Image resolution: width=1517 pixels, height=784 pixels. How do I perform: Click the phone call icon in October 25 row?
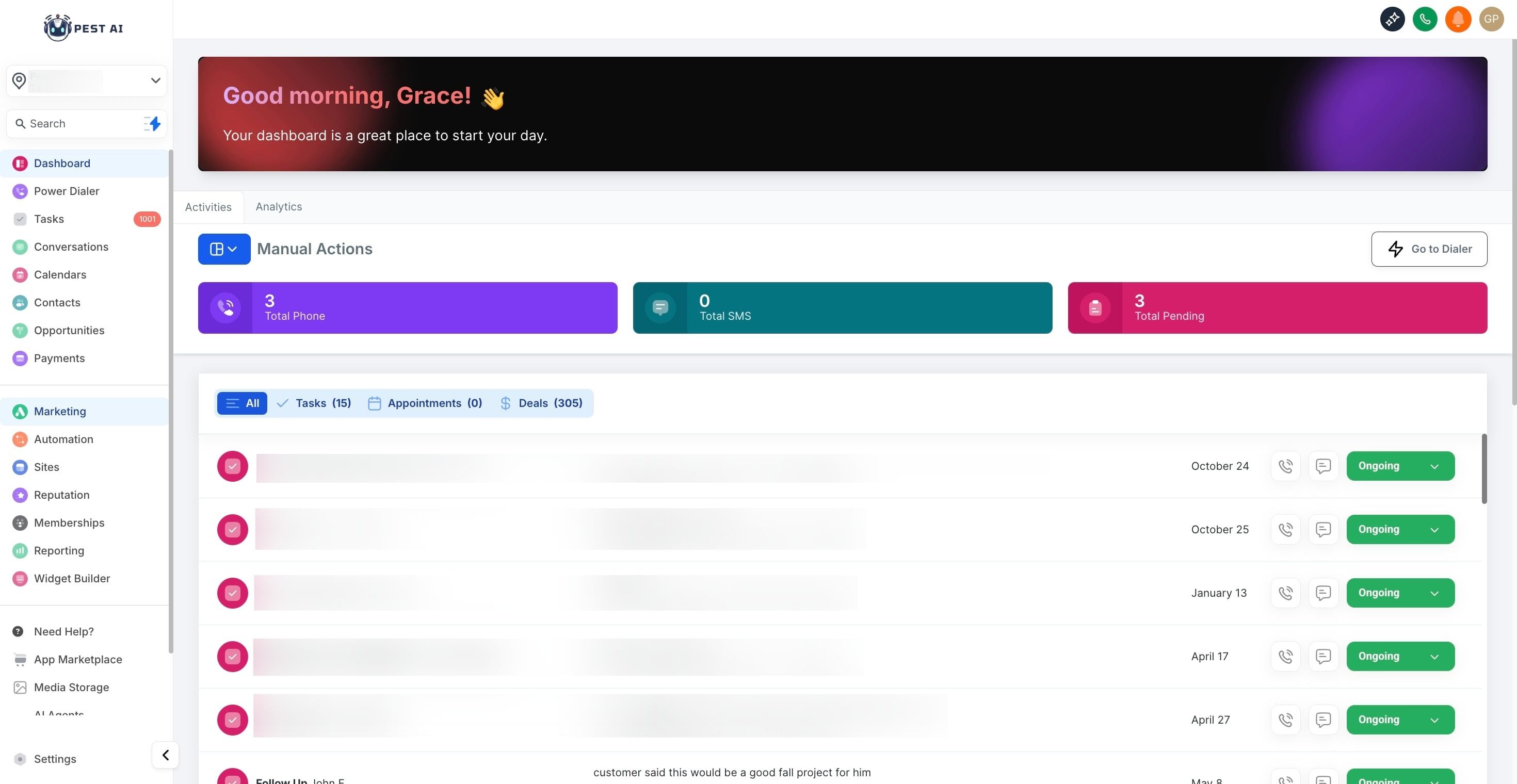tap(1285, 530)
